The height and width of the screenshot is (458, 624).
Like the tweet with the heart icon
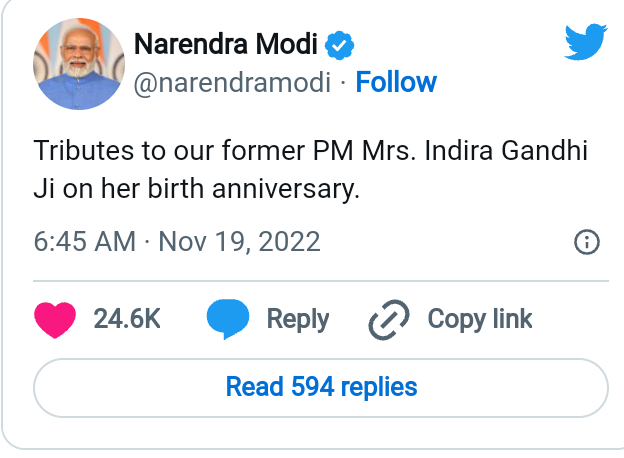(x=56, y=319)
